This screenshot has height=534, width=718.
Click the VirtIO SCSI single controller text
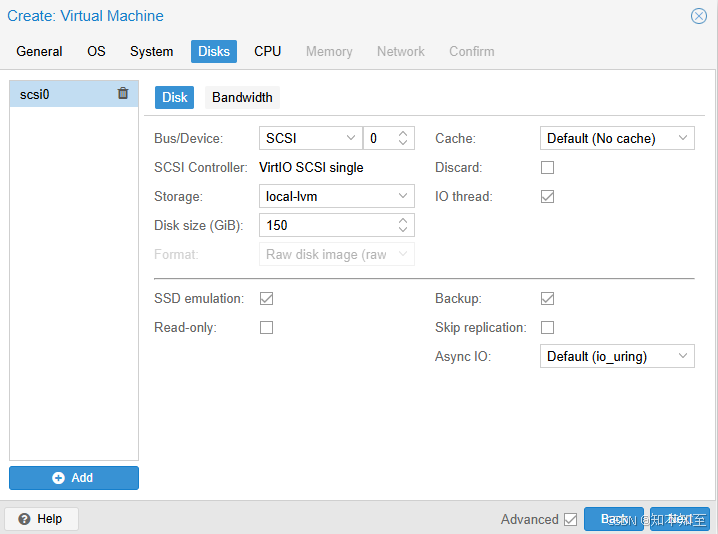click(x=311, y=168)
